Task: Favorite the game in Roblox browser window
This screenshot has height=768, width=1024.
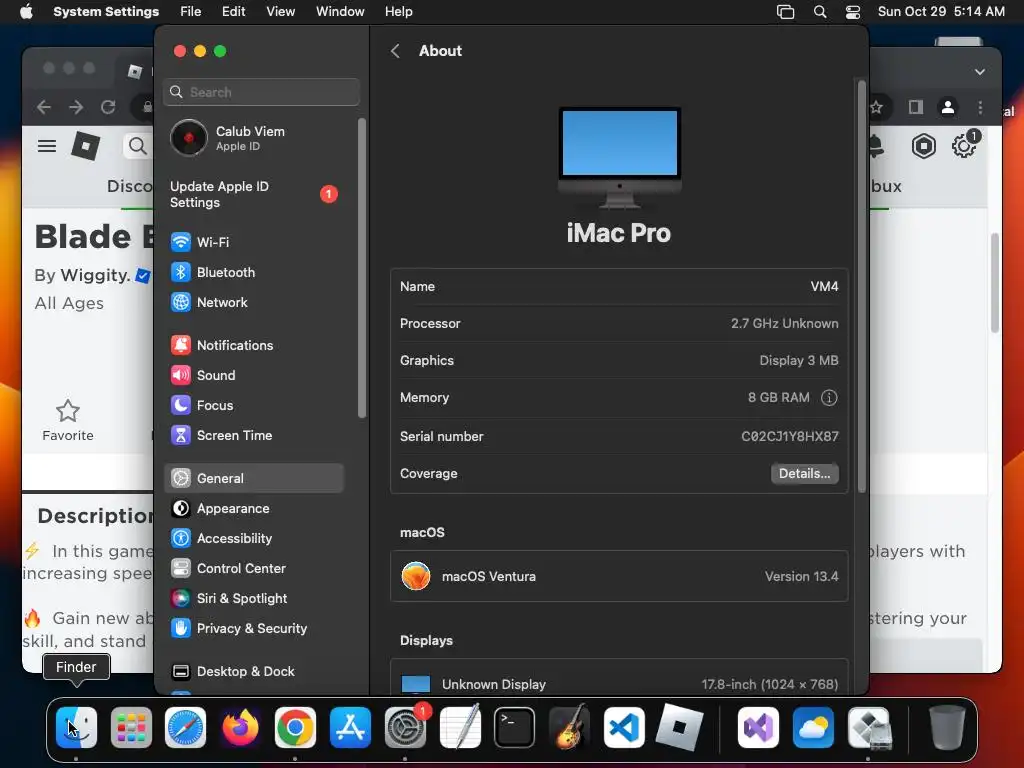Action: (68, 420)
